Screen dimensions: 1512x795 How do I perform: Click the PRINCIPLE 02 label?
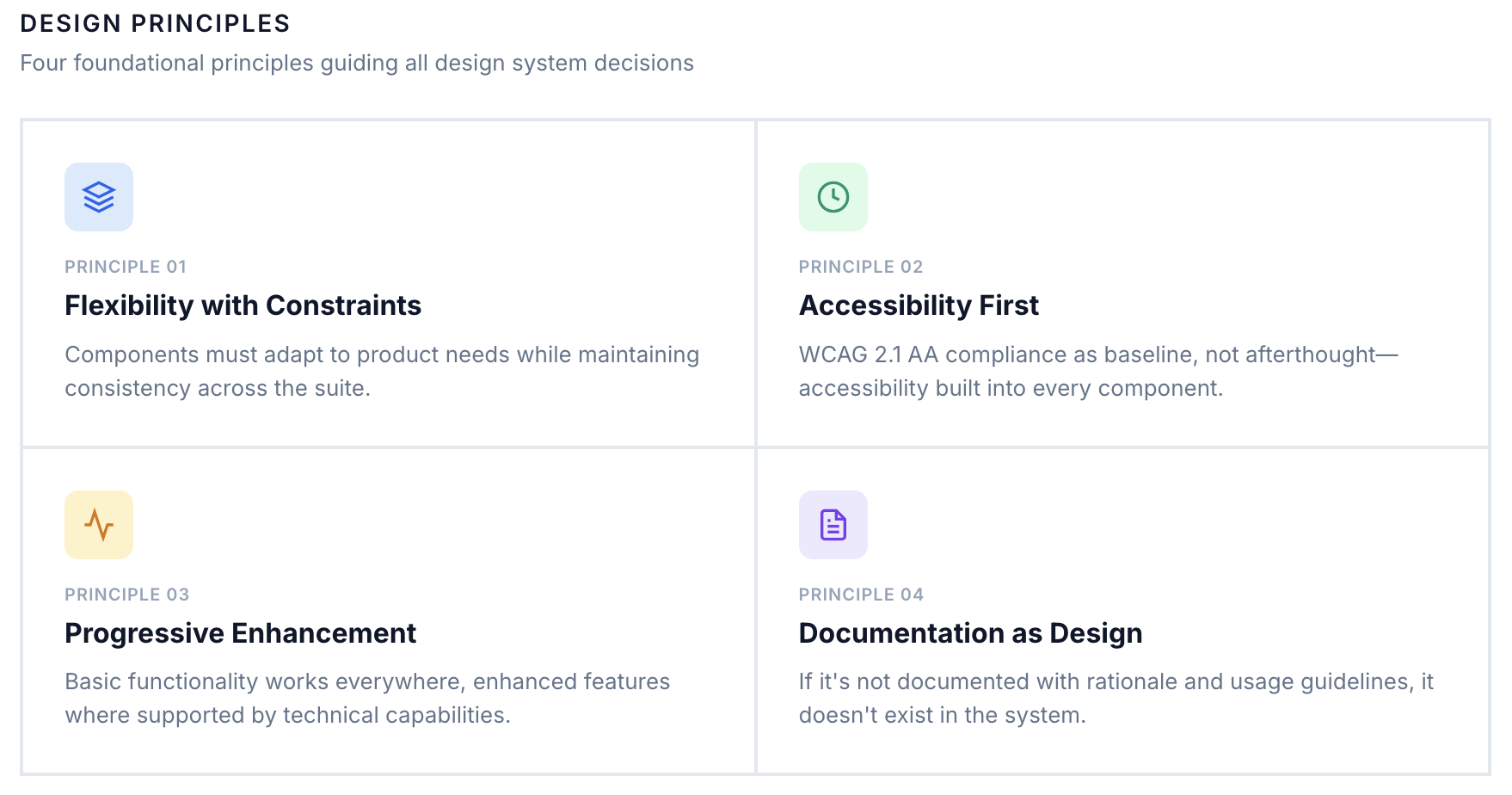click(x=861, y=267)
